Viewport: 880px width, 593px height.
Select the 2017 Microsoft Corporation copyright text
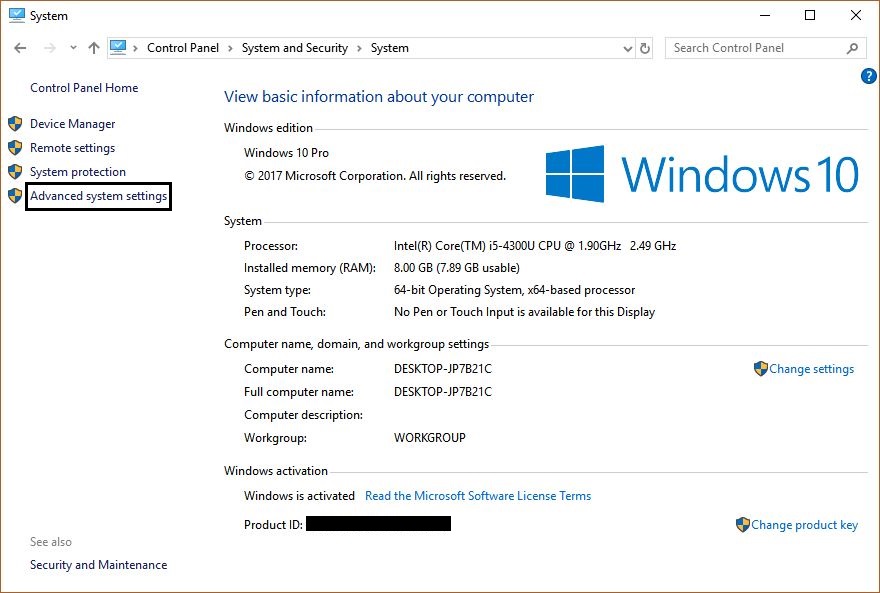(375, 176)
